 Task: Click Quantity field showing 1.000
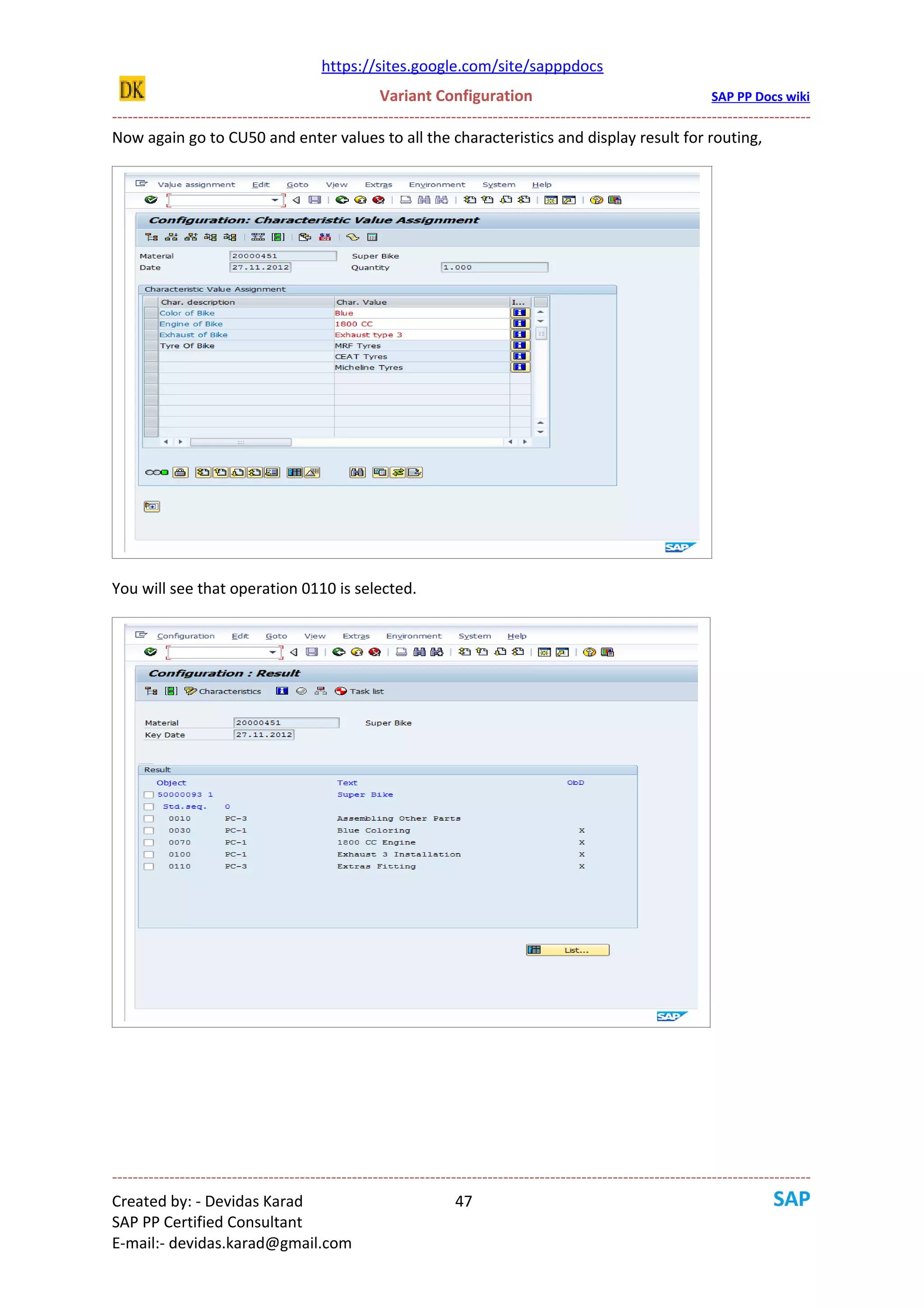point(494,268)
